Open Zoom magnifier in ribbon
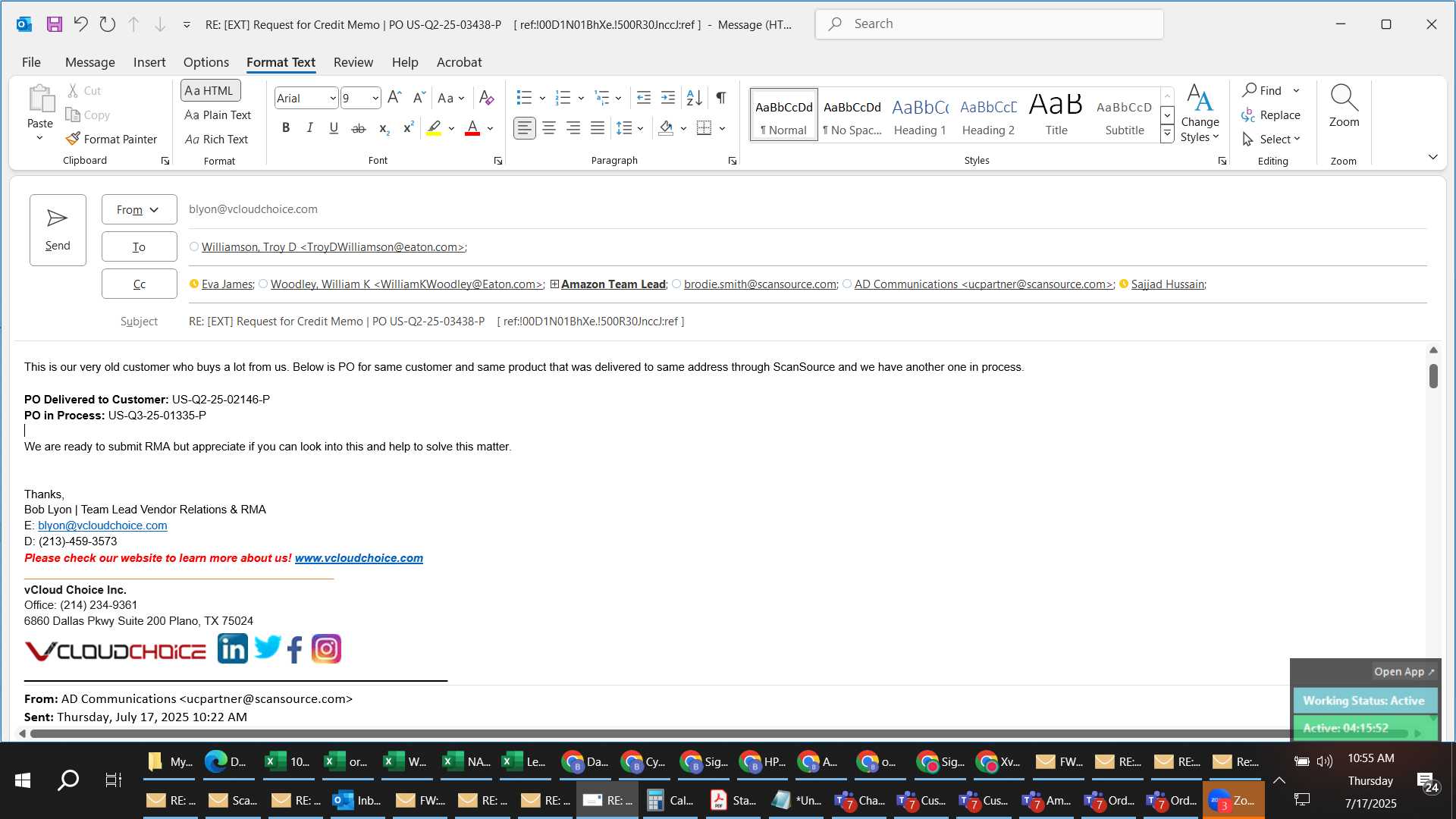 pos(1344,106)
